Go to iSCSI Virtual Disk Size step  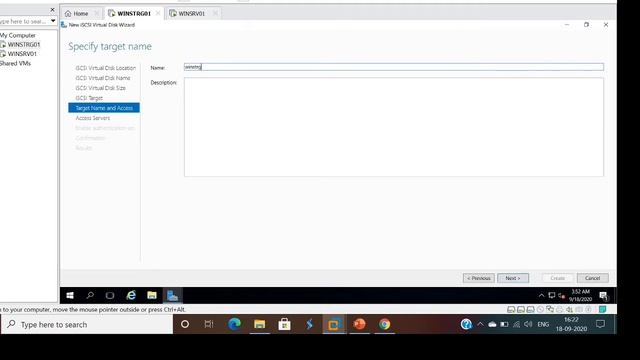(x=100, y=88)
